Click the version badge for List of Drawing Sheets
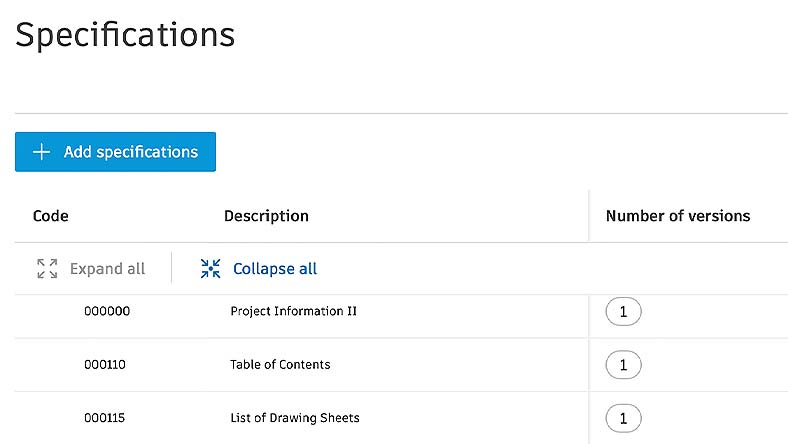788x444 pixels. [x=623, y=418]
